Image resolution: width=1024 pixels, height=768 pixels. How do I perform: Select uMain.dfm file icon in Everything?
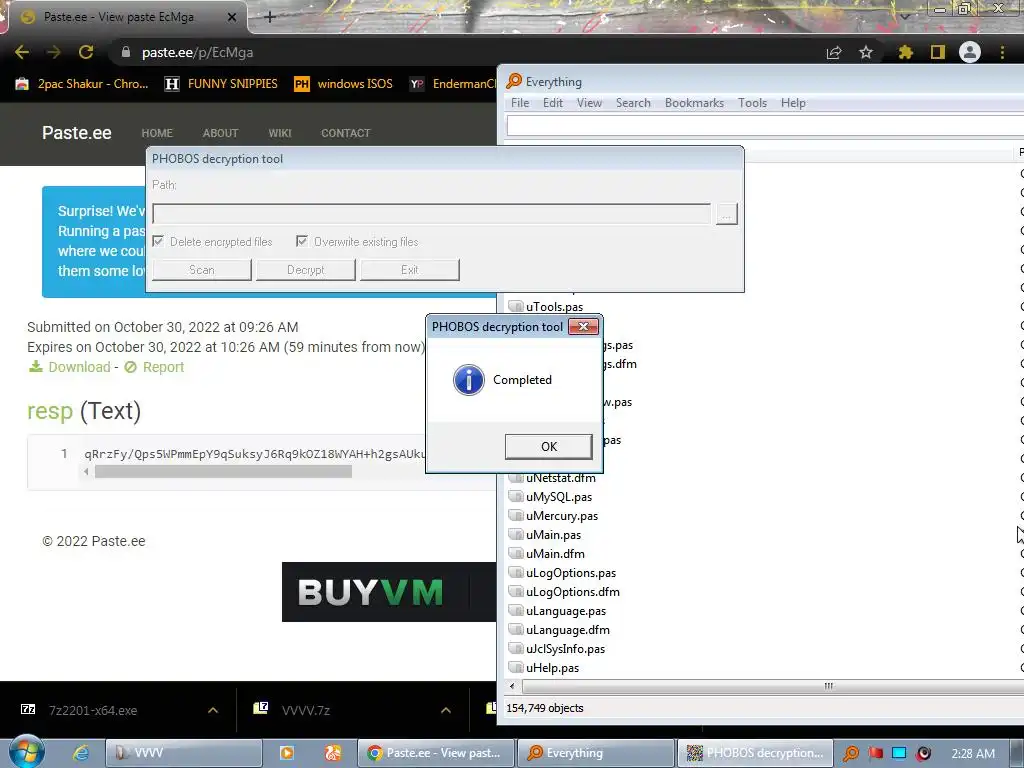pyautogui.click(x=516, y=553)
